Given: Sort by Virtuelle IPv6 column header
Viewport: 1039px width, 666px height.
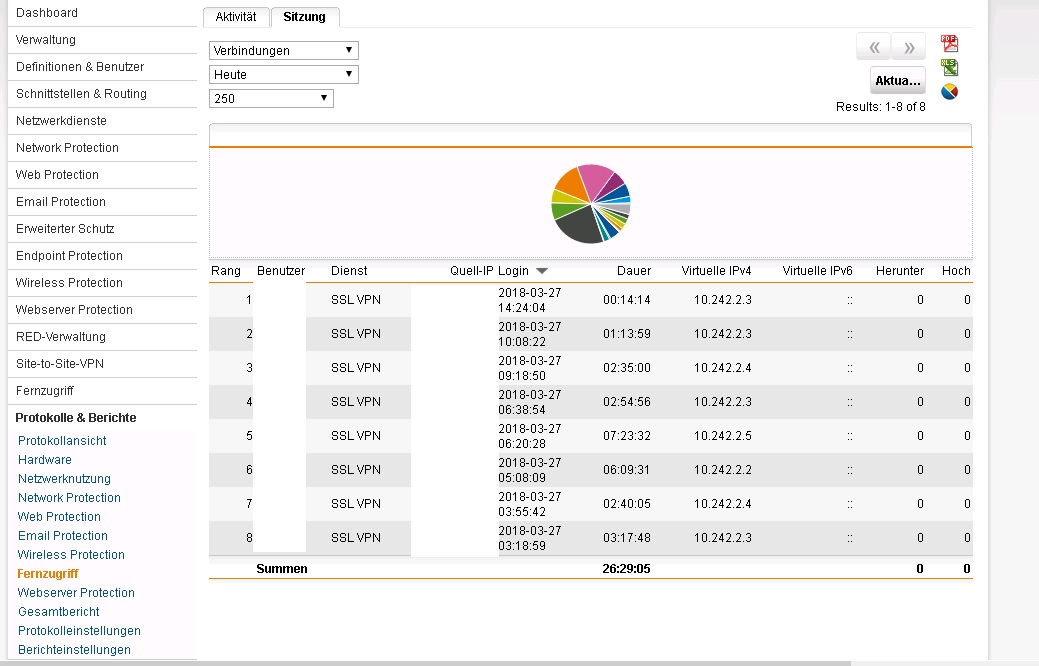Looking at the screenshot, I should [x=818, y=271].
